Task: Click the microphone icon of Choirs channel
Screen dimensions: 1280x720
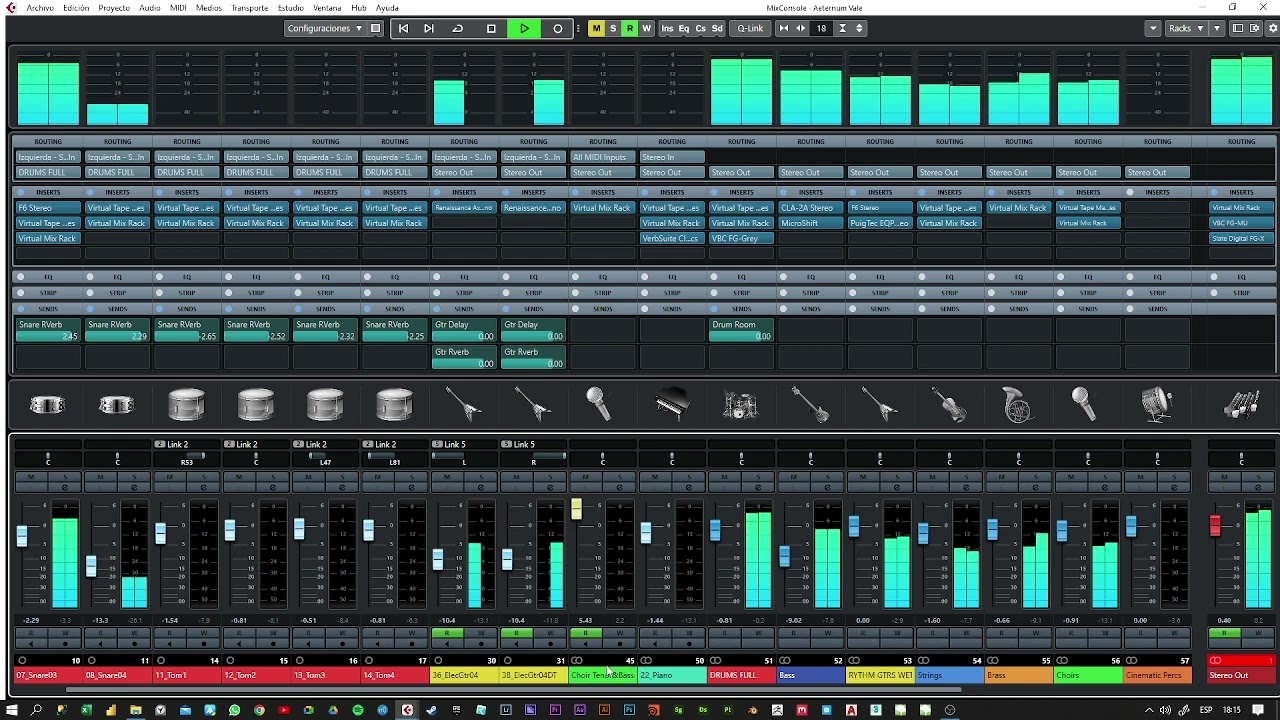Action: (x=1084, y=405)
